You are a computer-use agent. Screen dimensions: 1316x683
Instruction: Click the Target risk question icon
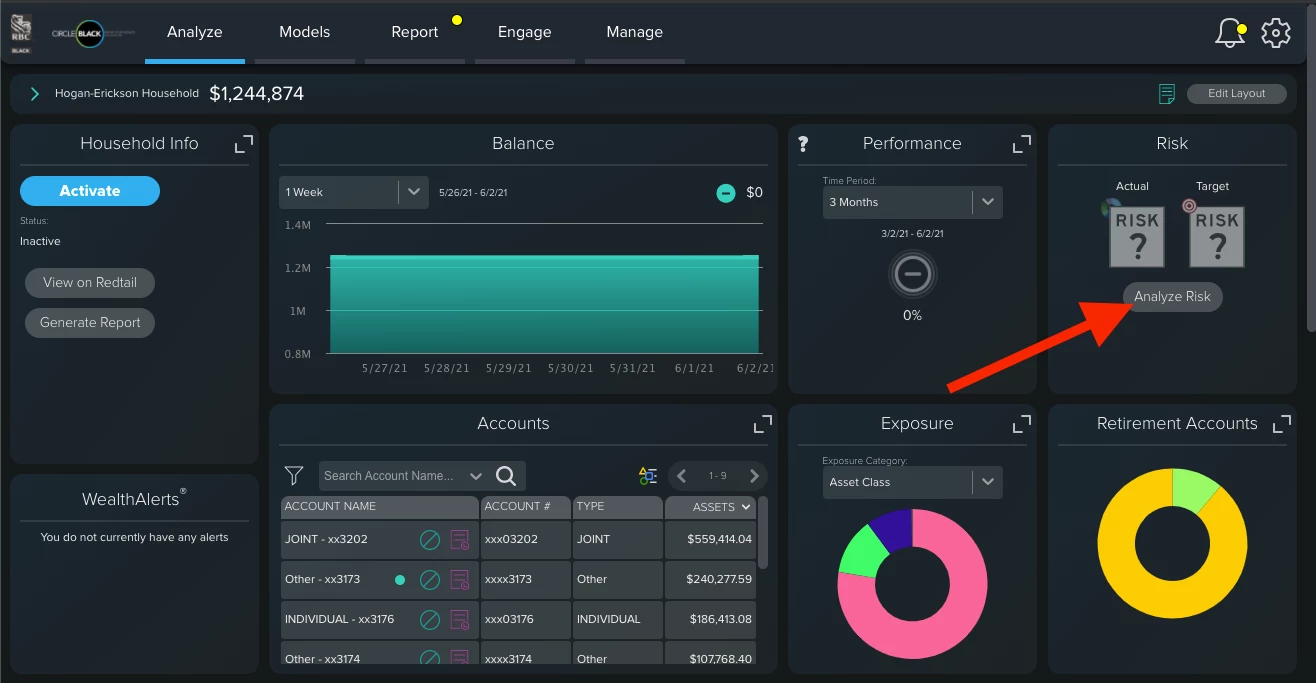point(1217,237)
